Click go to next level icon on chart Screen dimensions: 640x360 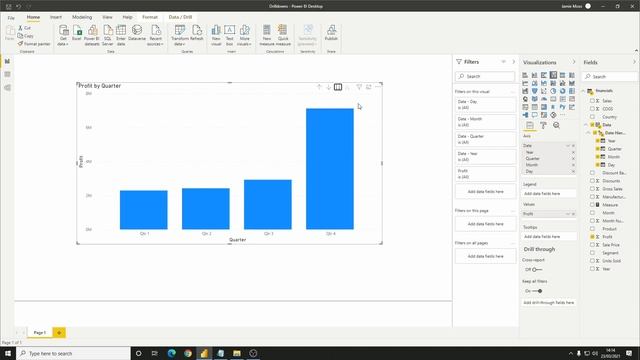click(x=338, y=87)
